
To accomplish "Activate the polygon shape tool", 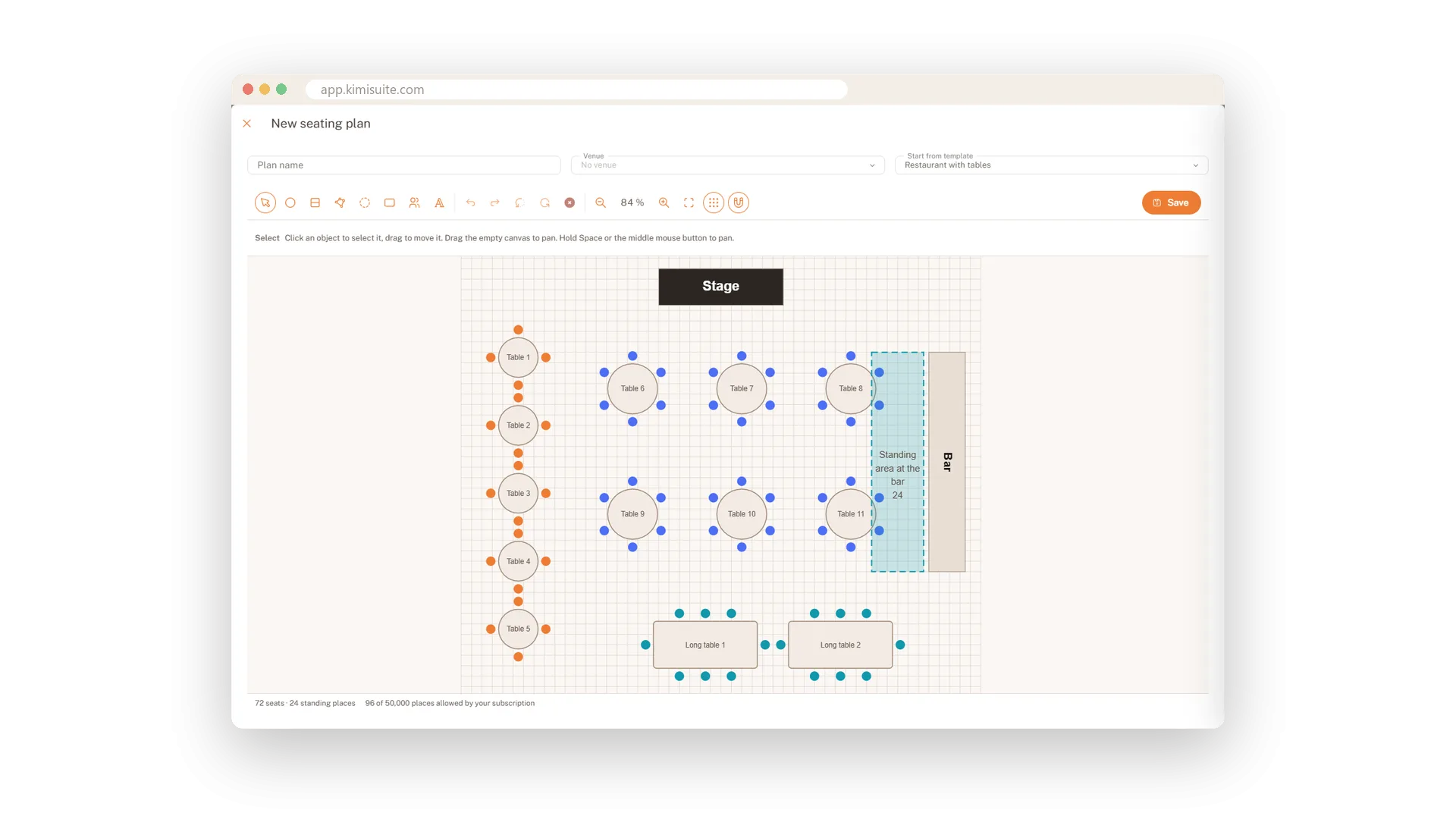I will (x=340, y=202).
